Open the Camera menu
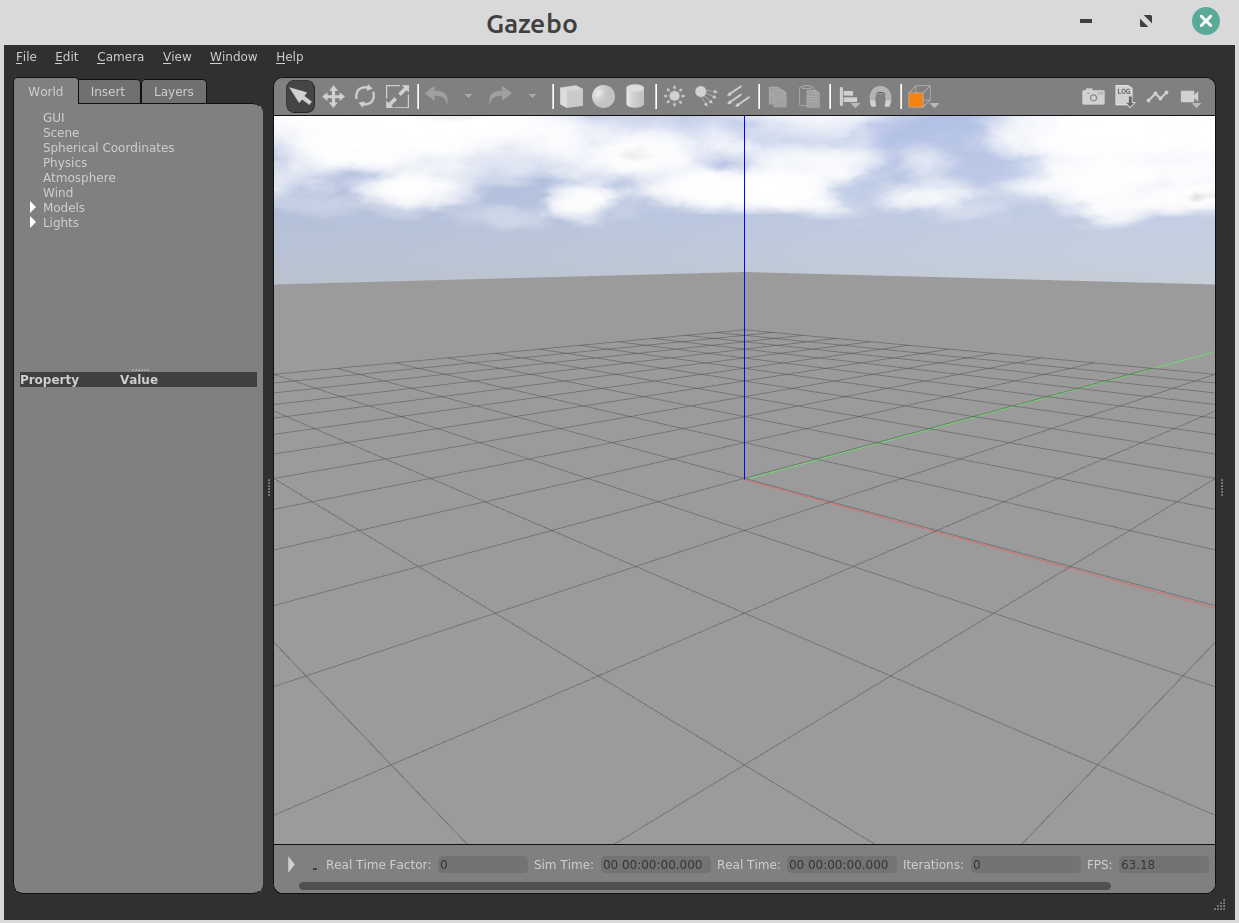This screenshot has width=1239, height=923. point(120,57)
